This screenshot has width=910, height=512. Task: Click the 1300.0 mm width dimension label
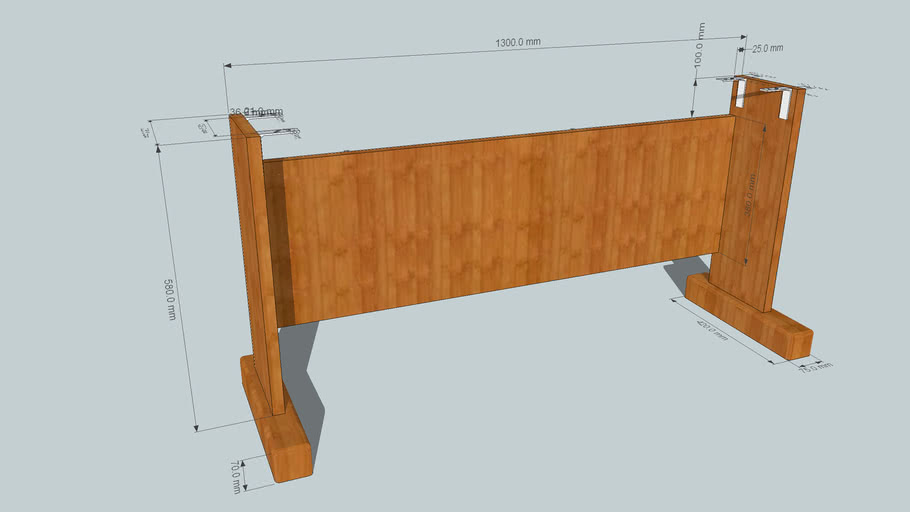[518, 42]
